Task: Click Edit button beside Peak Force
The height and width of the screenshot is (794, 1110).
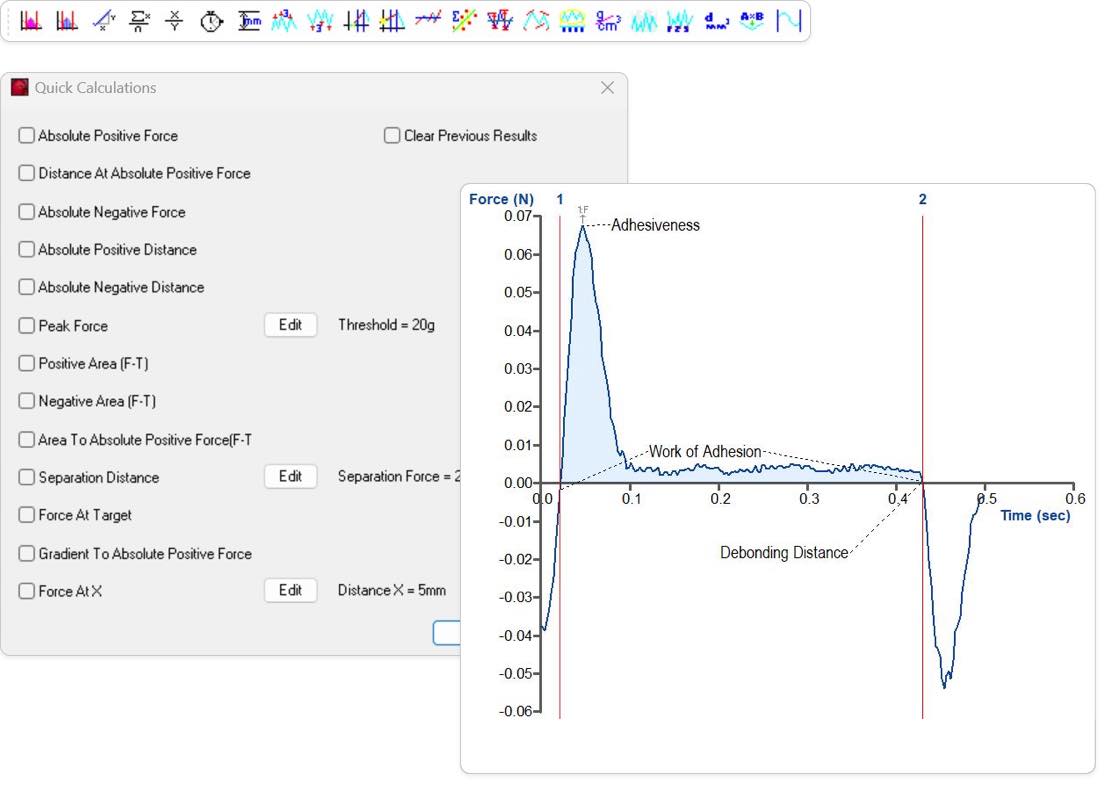Action: 290,325
